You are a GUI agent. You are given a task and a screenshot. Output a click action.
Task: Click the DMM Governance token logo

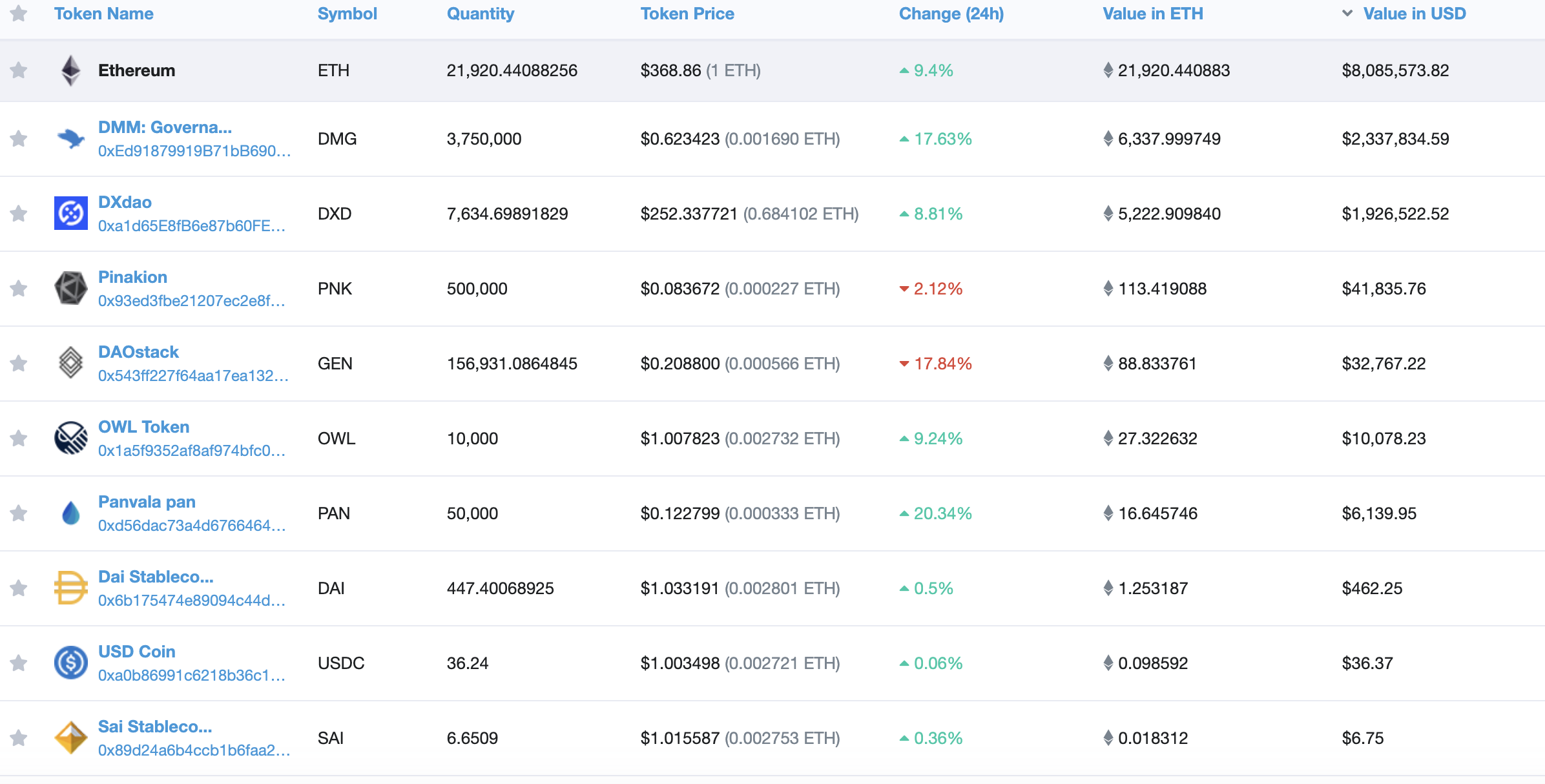pyautogui.click(x=71, y=138)
